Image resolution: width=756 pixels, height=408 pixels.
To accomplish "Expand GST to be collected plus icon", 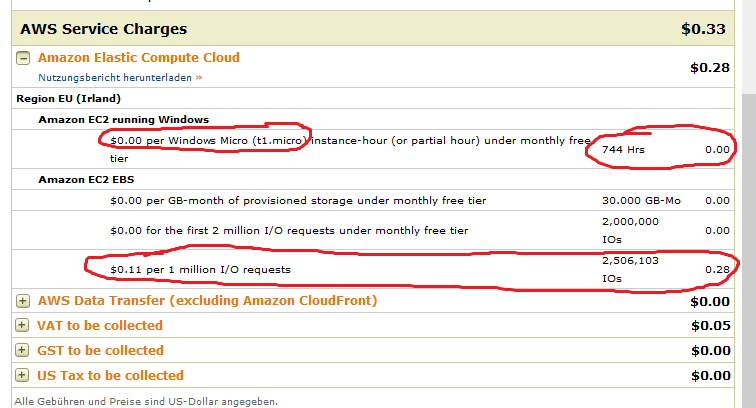I will pos(22,350).
